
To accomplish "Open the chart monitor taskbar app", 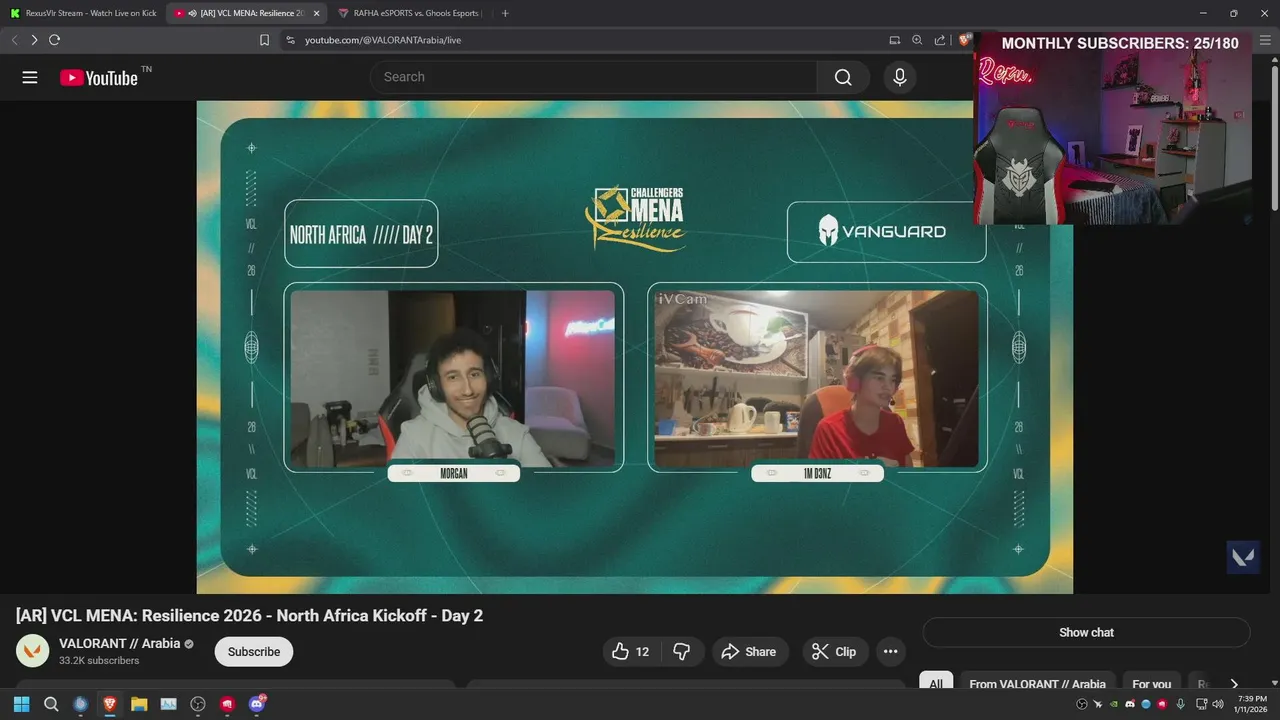I will [x=168, y=704].
